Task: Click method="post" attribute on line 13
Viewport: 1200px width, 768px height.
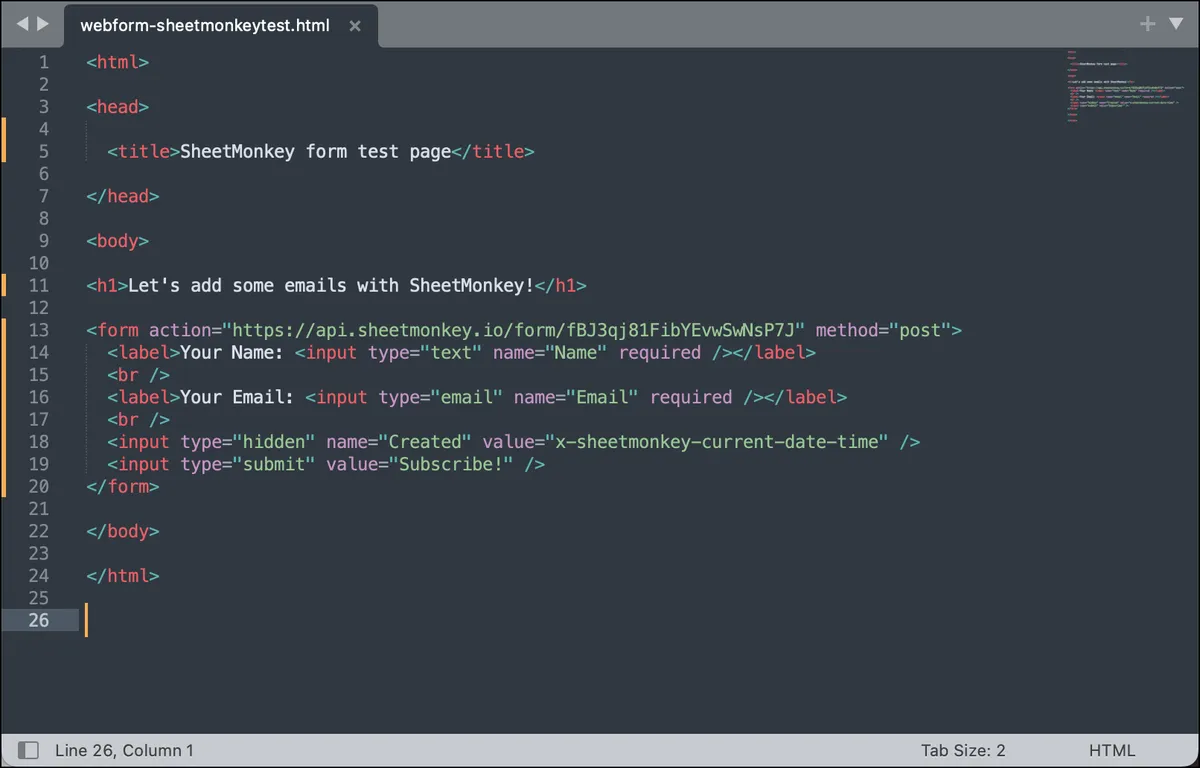Action: [883, 330]
